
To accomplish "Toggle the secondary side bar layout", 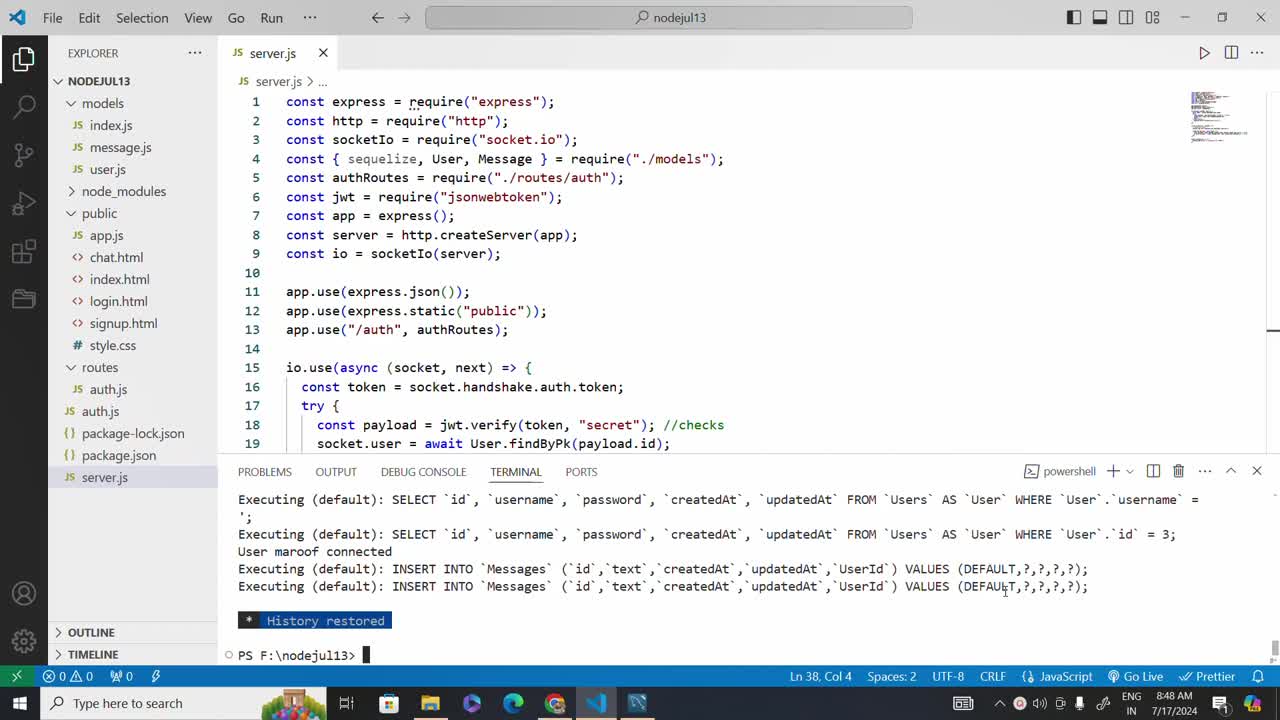I will tap(1126, 18).
